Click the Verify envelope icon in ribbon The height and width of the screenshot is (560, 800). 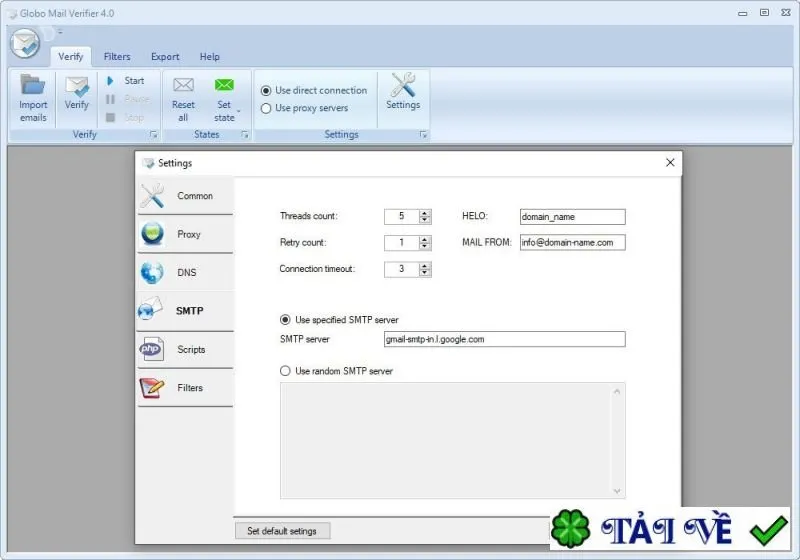(x=77, y=86)
